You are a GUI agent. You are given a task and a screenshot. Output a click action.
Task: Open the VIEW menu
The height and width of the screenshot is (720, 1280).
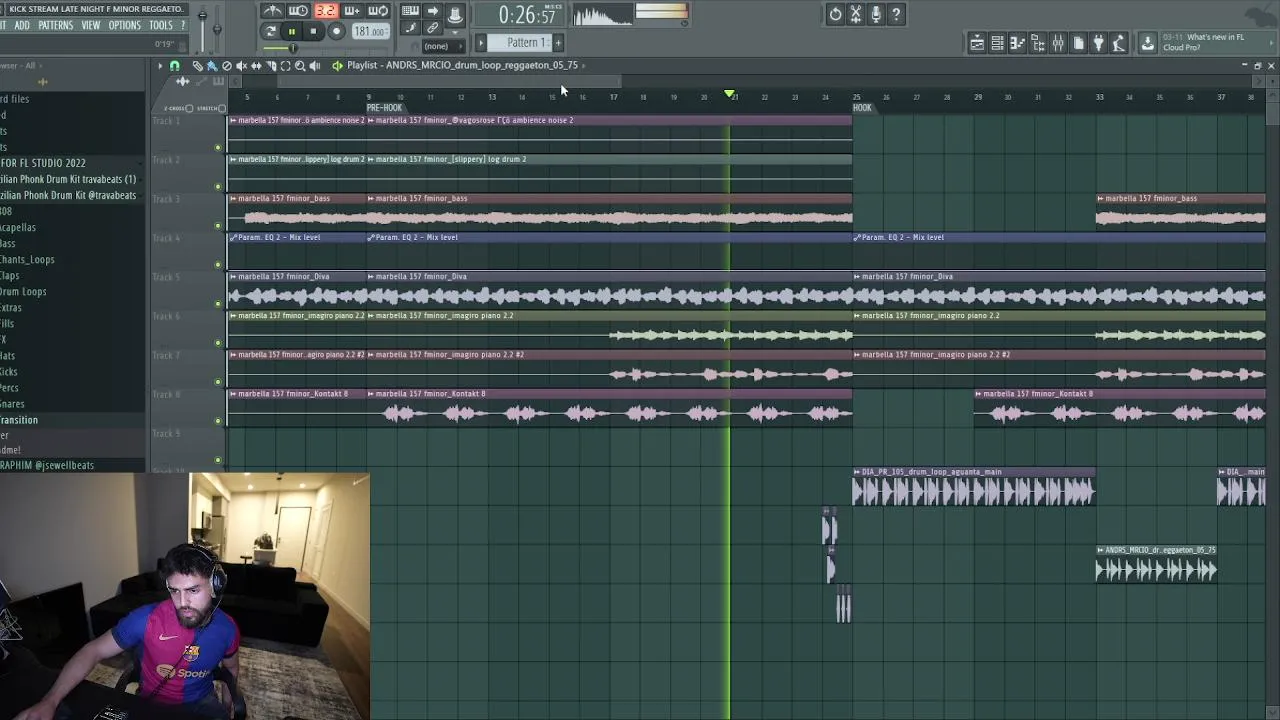[91, 25]
